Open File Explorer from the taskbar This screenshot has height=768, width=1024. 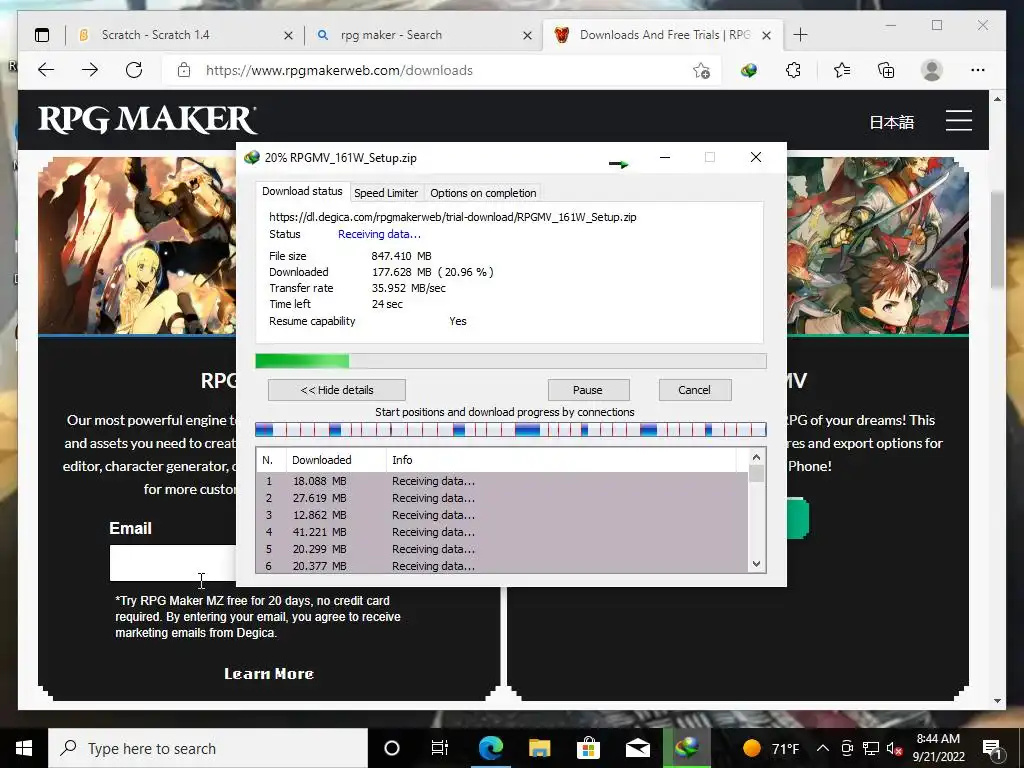[539, 748]
